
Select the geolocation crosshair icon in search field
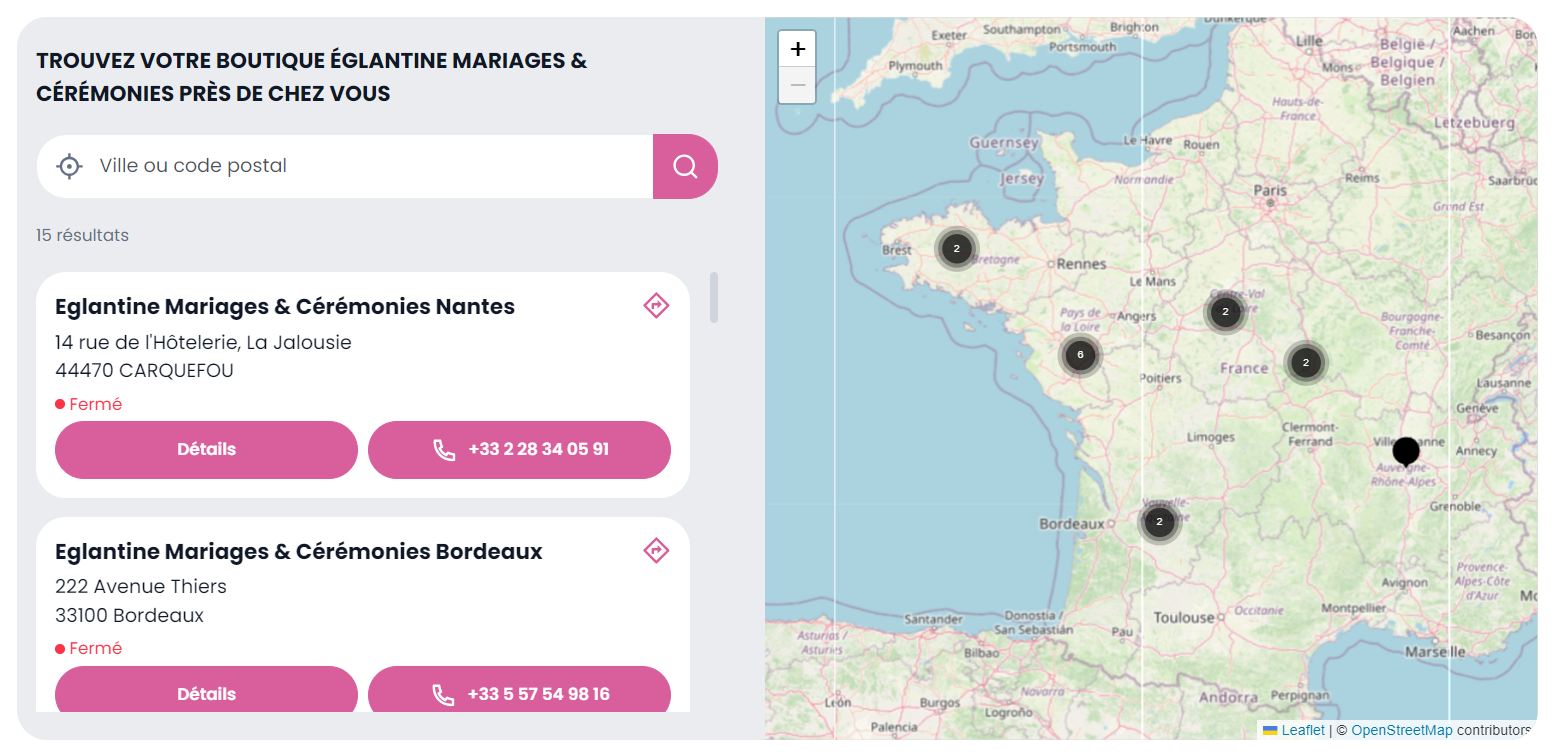pyautogui.click(x=68, y=166)
